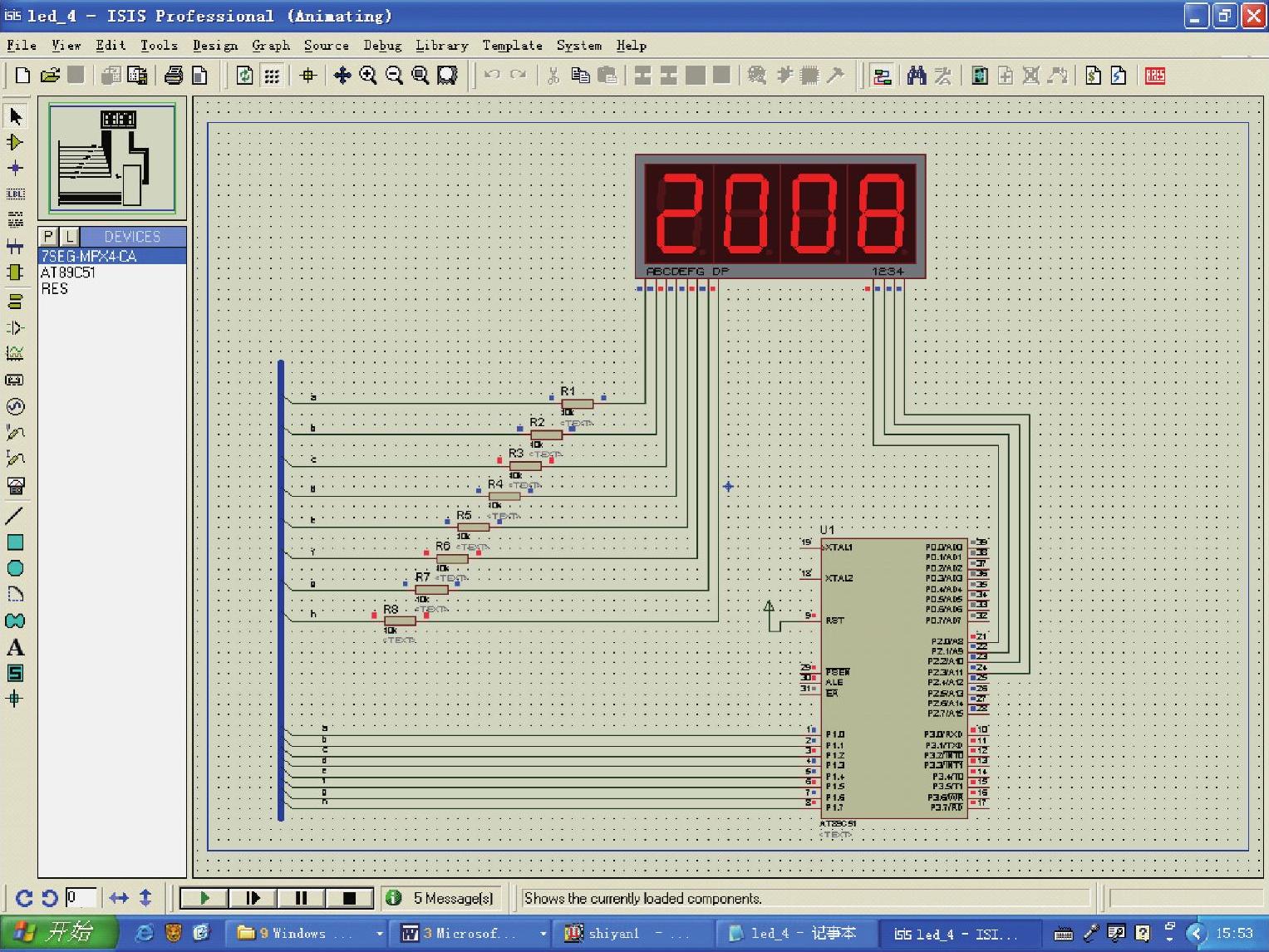Zoom to a selected area
This screenshot has width=1269, height=952.
point(447,76)
